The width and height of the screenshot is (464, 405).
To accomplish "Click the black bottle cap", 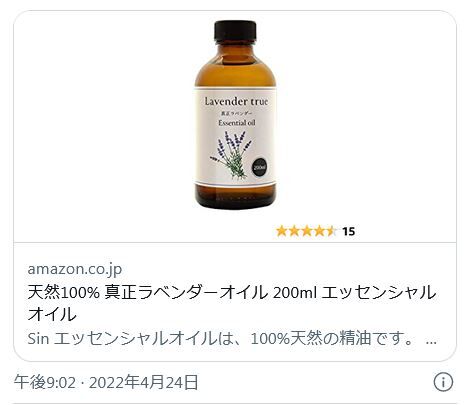I will [x=235, y=31].
